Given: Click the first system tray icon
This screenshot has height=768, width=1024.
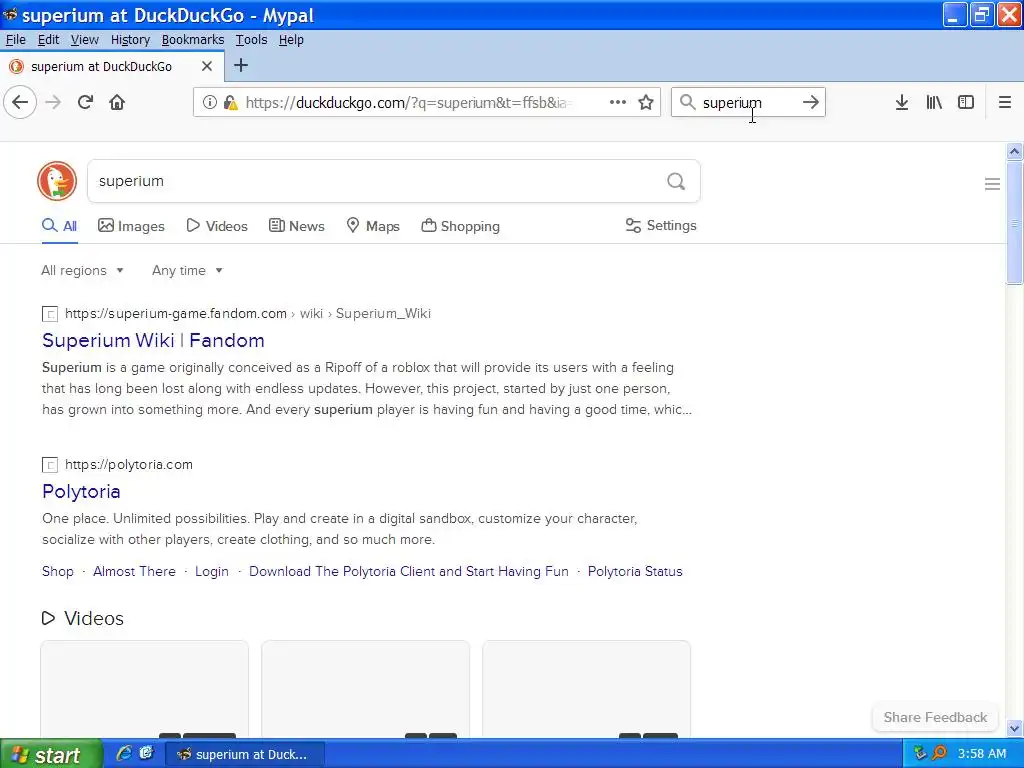Looking at the screenshot, I should coord(920,754).
